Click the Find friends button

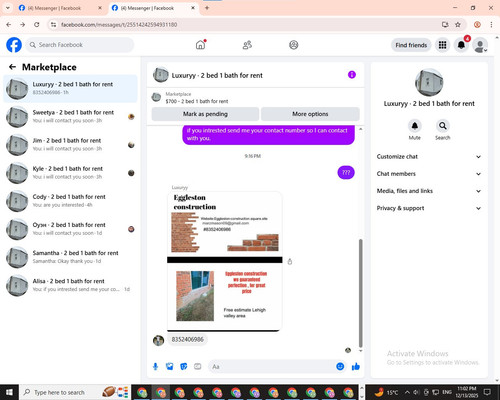(411, 45)
